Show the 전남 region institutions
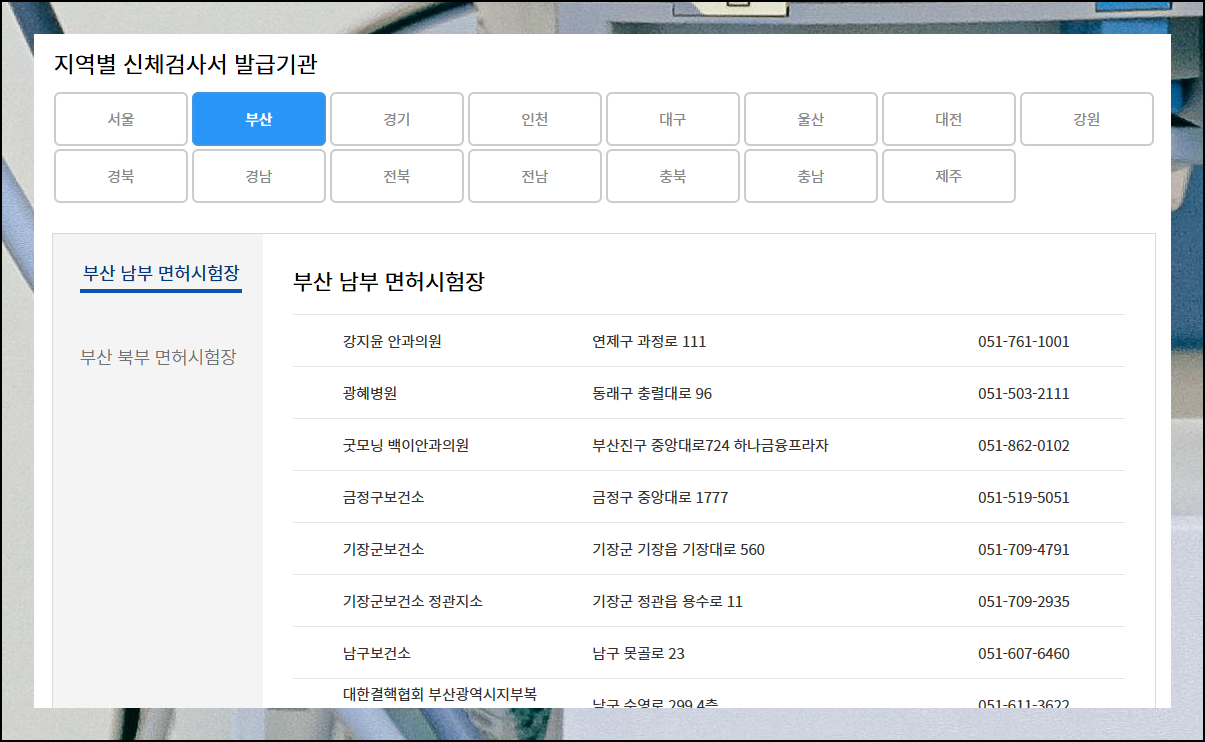1205x742 pixels. 535,176
